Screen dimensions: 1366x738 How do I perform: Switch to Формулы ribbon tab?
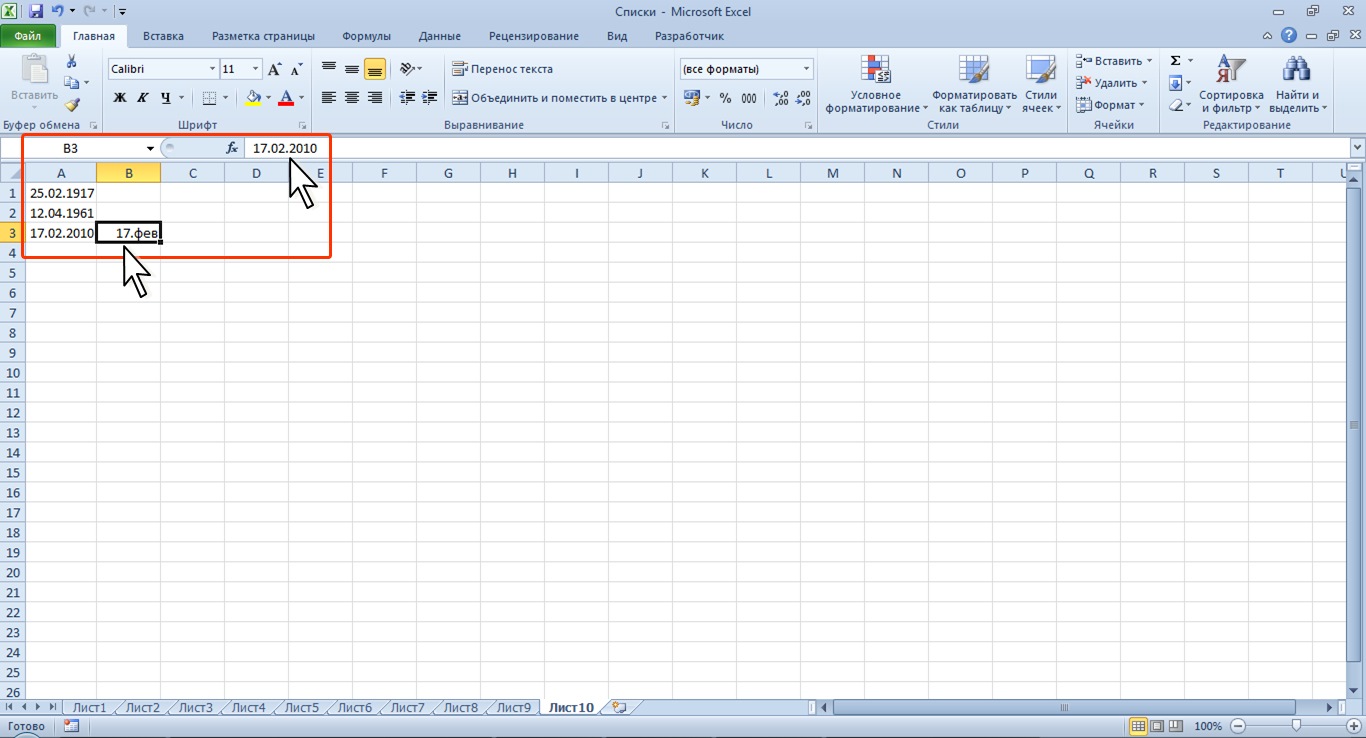[x=366, y=36]
